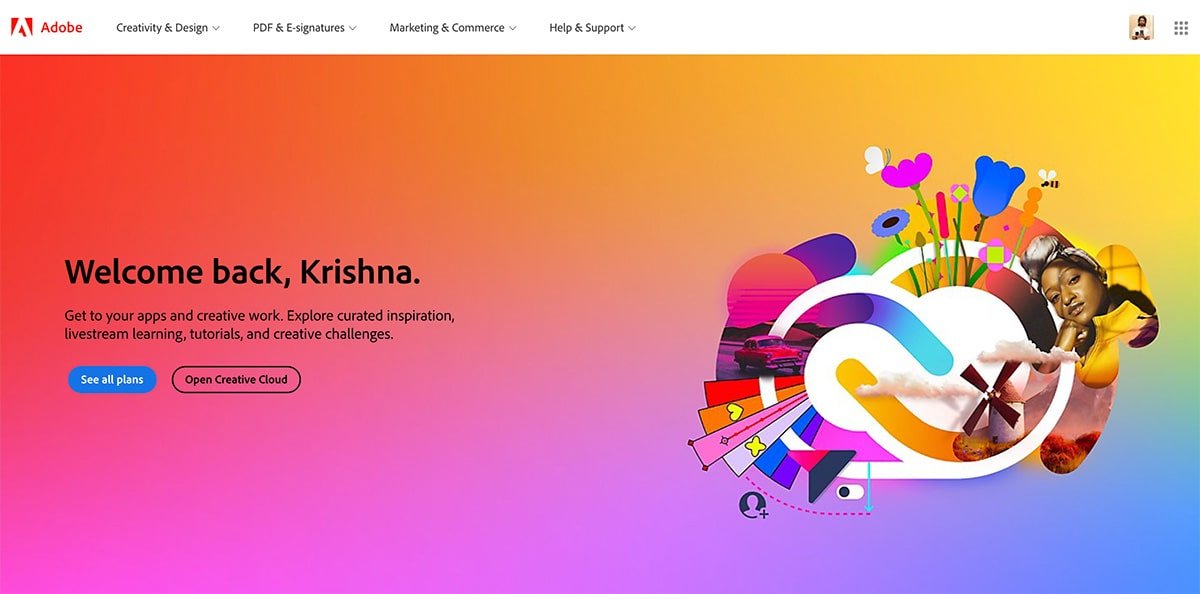Expand the Creativity & Design chevron
Screen dimensions: 1200x594
click(x=216, y=28)
